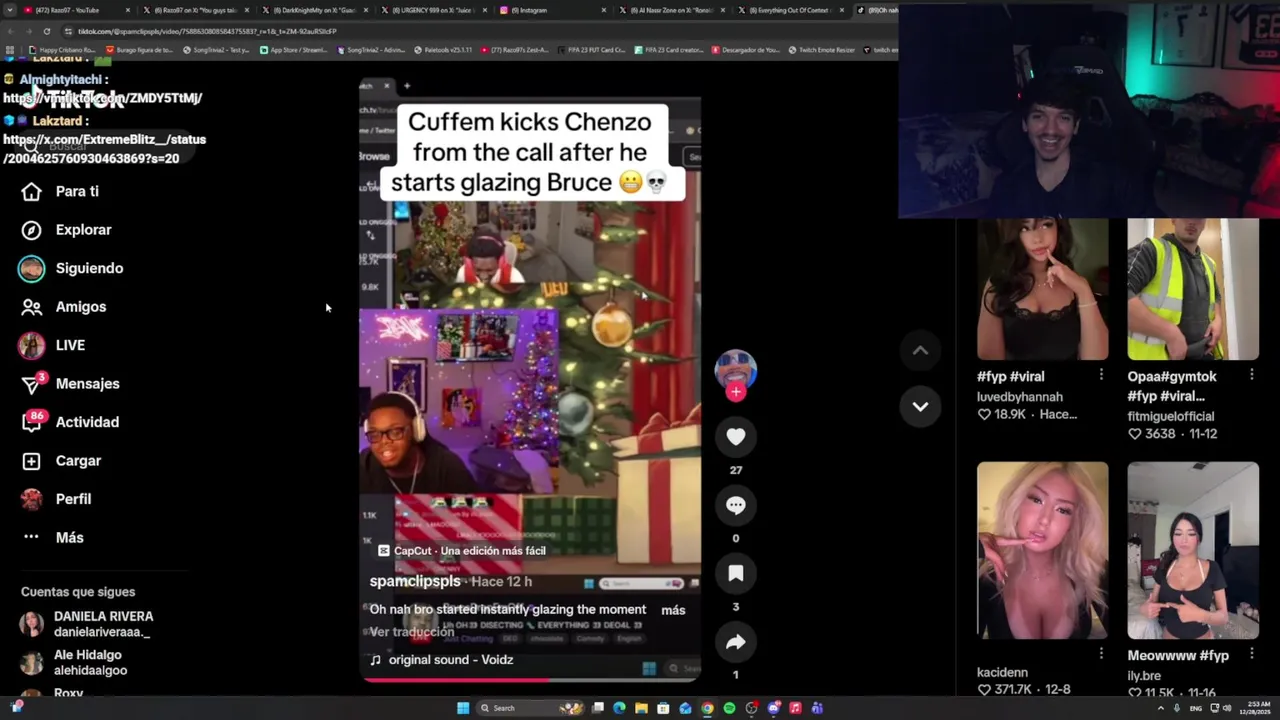1280x720 pixels.
Task: Switch to Everything Out Of Context tab
Action: (790, 10)
